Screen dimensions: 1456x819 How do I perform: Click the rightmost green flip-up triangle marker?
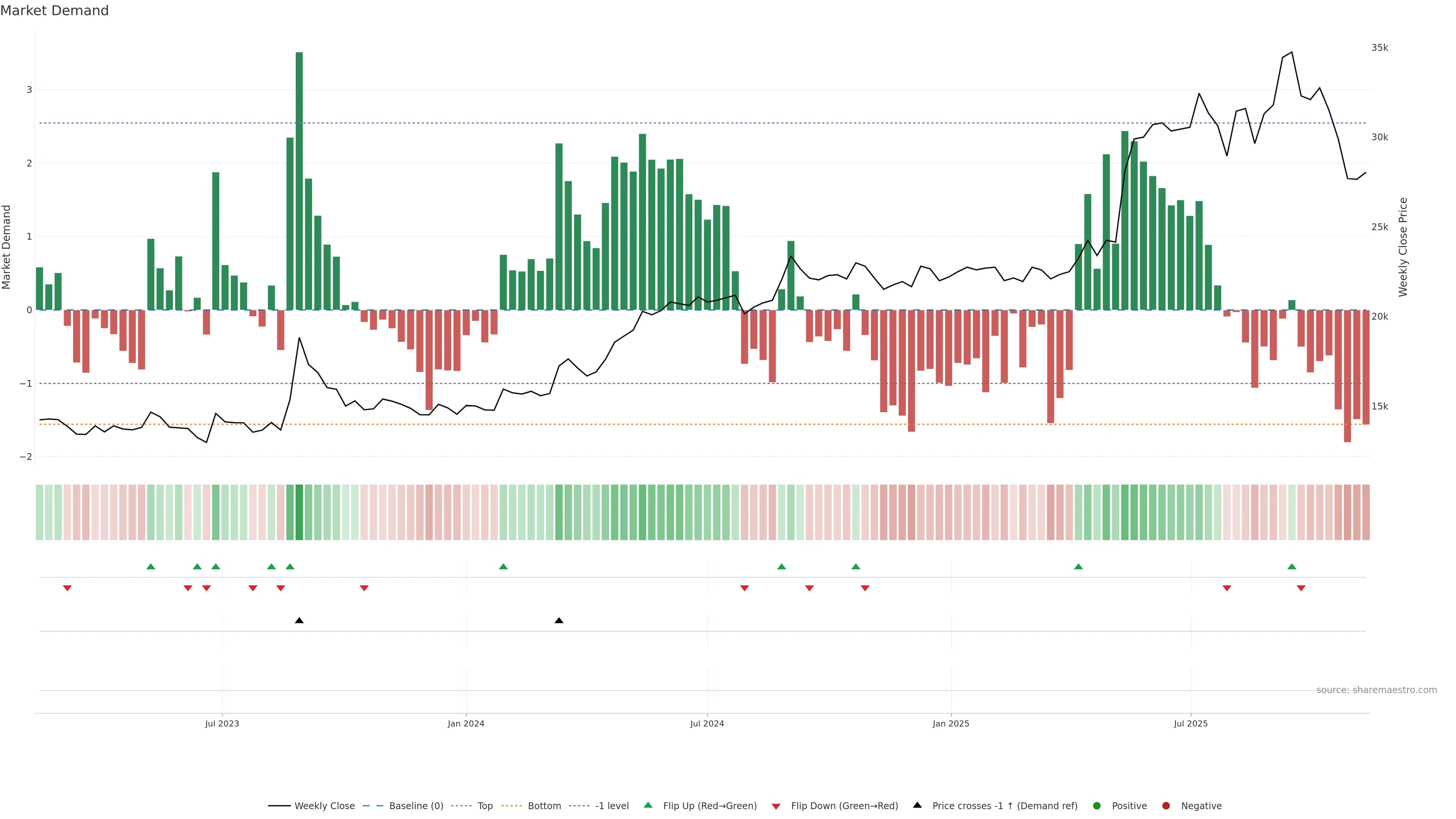click(1291, 566)
